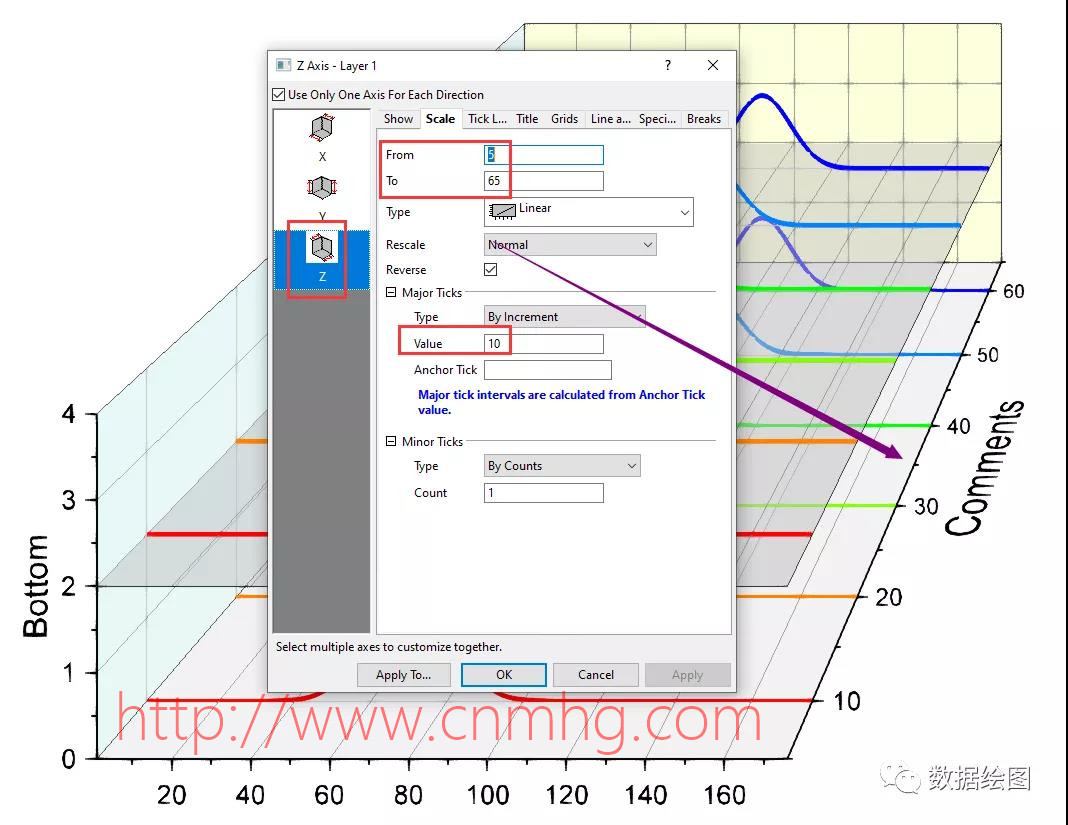Select the X axis icon
The image size is (1068, 825).
coord(322,129)
